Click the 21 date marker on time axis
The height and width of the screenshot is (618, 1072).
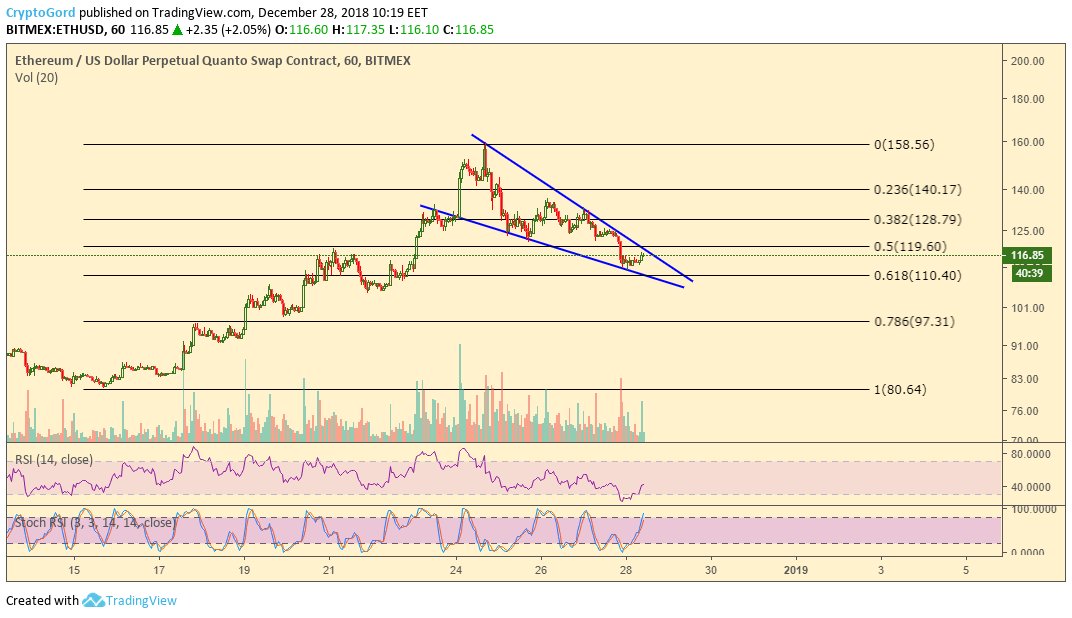(x=329, y=569)
